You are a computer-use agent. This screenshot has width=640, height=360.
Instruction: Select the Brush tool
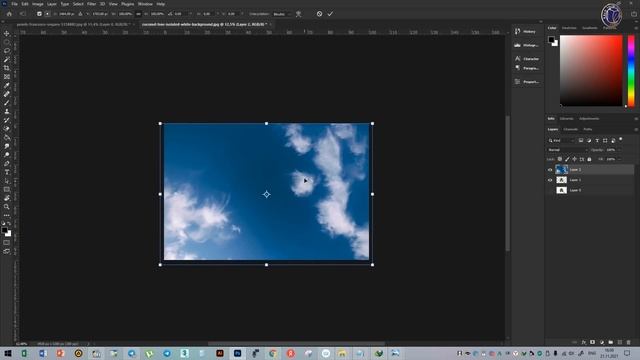(7, 103)
